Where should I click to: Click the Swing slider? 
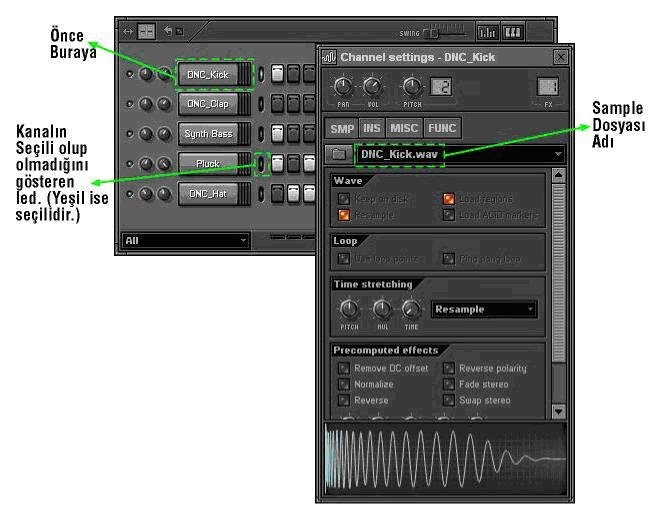pyautogui.click(x=445, y=33)
